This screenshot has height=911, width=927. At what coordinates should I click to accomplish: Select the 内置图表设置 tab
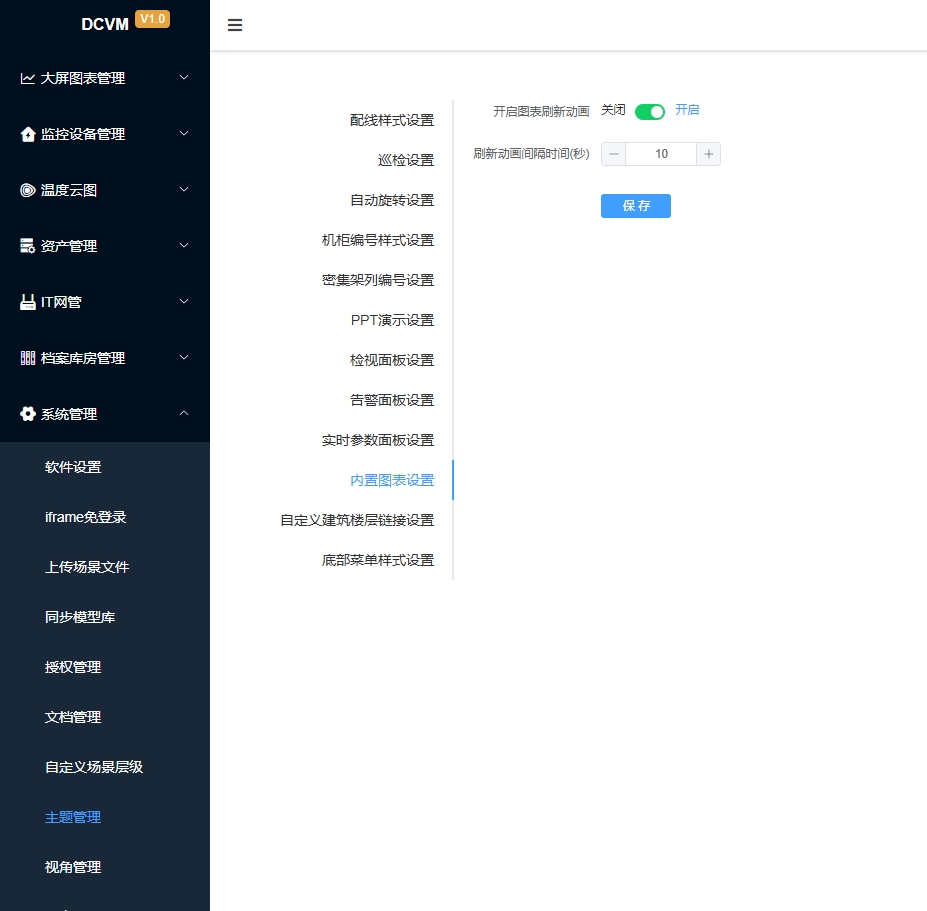(392, 480)
